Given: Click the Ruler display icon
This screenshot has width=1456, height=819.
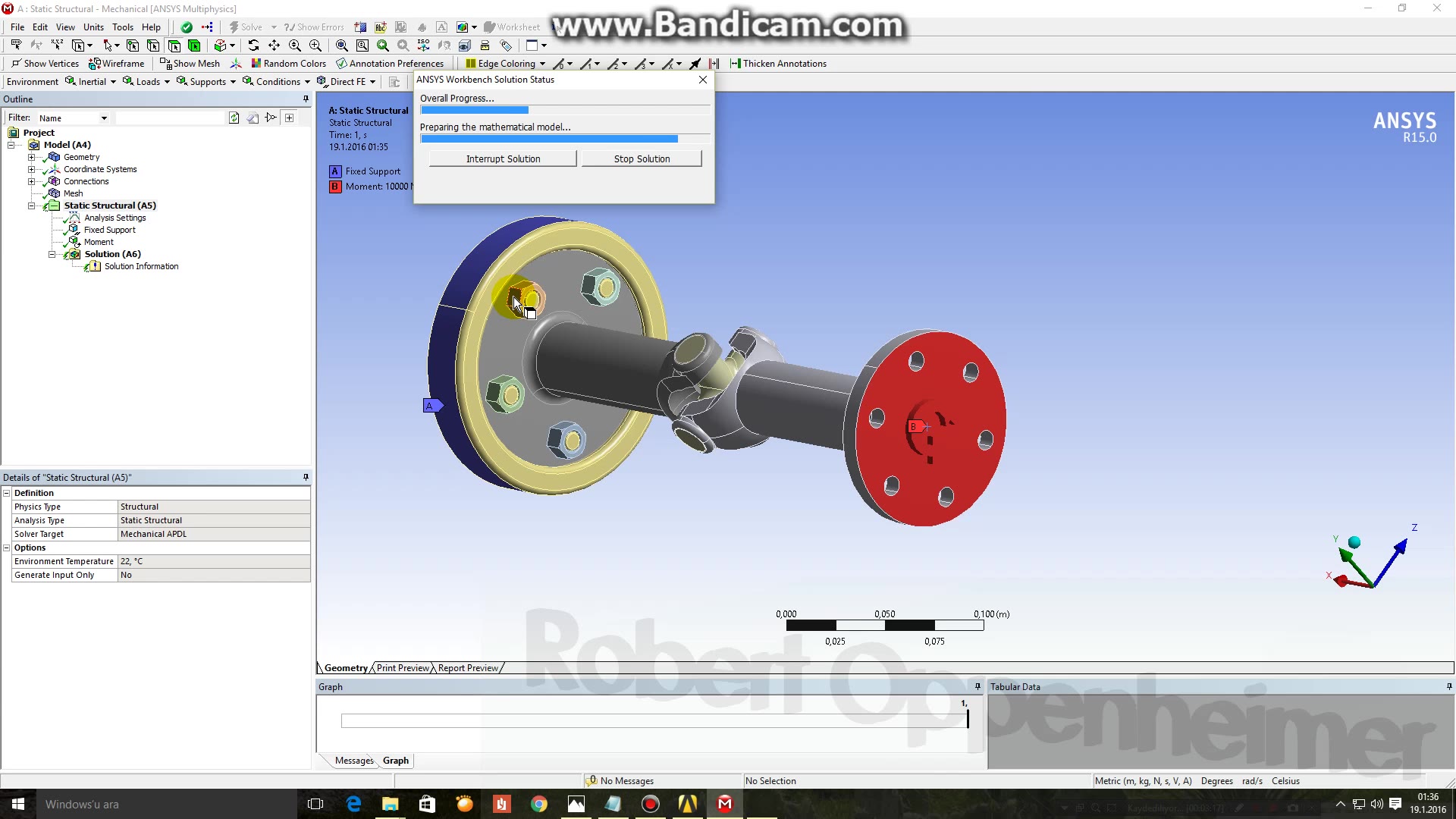Looking at the screenshot, I should tap(485, 45).
